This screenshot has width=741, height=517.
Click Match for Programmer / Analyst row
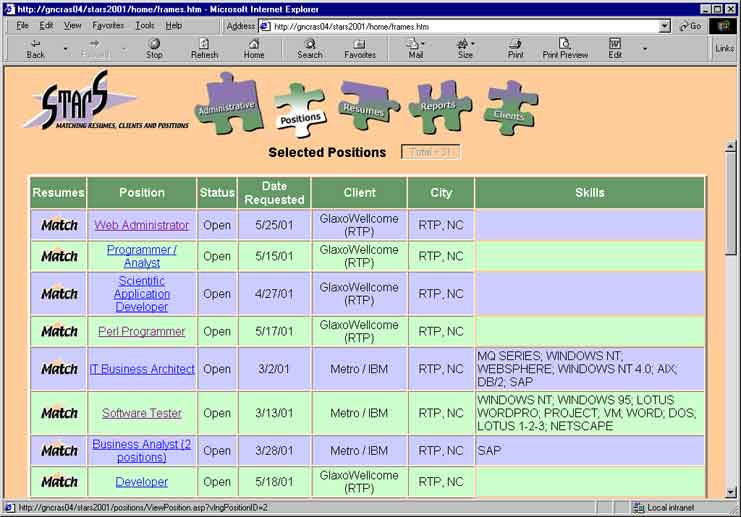59,256
